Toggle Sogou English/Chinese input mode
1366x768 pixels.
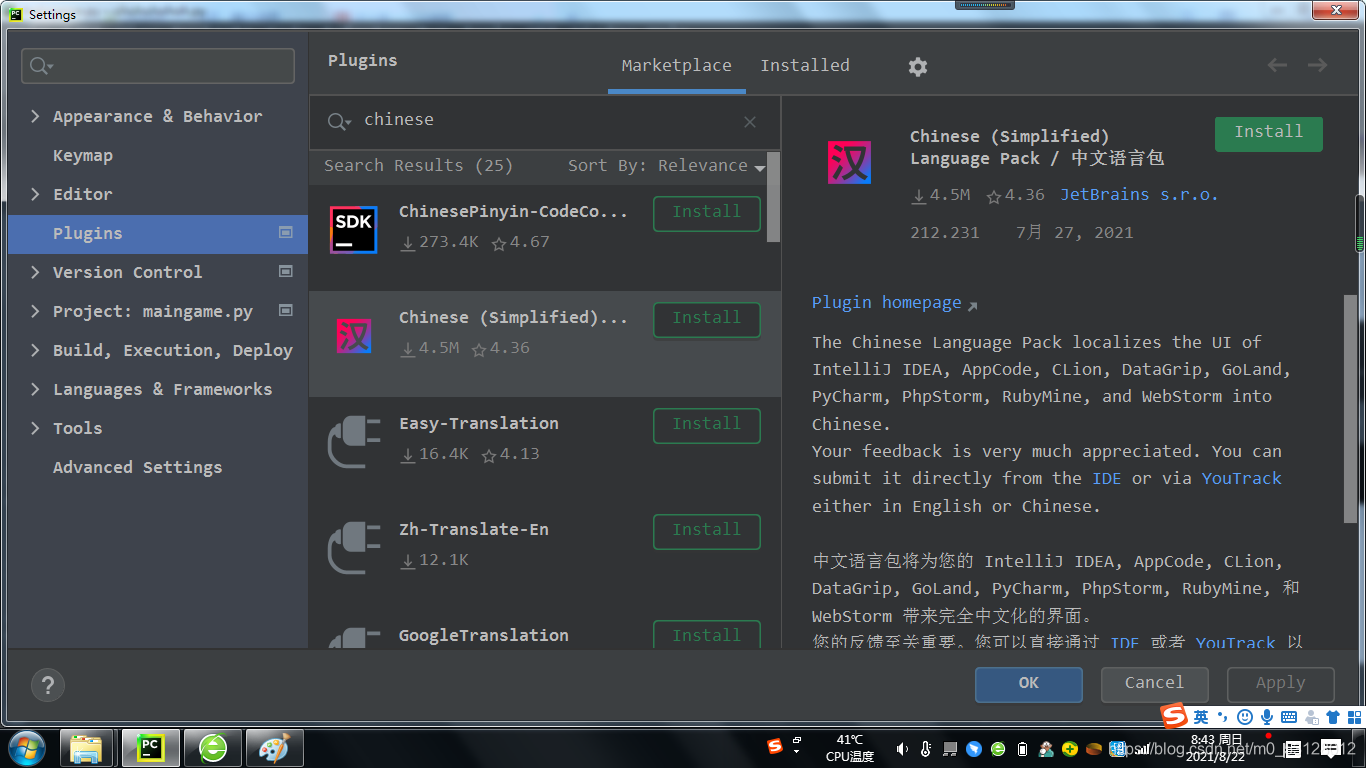(x=1201, y=717)
